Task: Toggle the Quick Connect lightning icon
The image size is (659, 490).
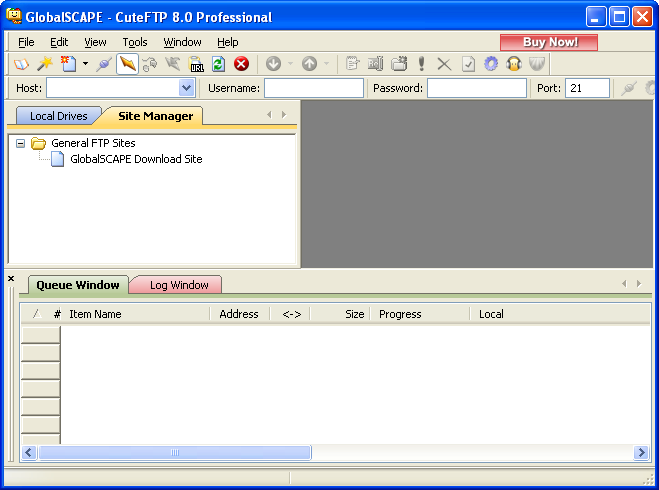Action: (127, 64)
